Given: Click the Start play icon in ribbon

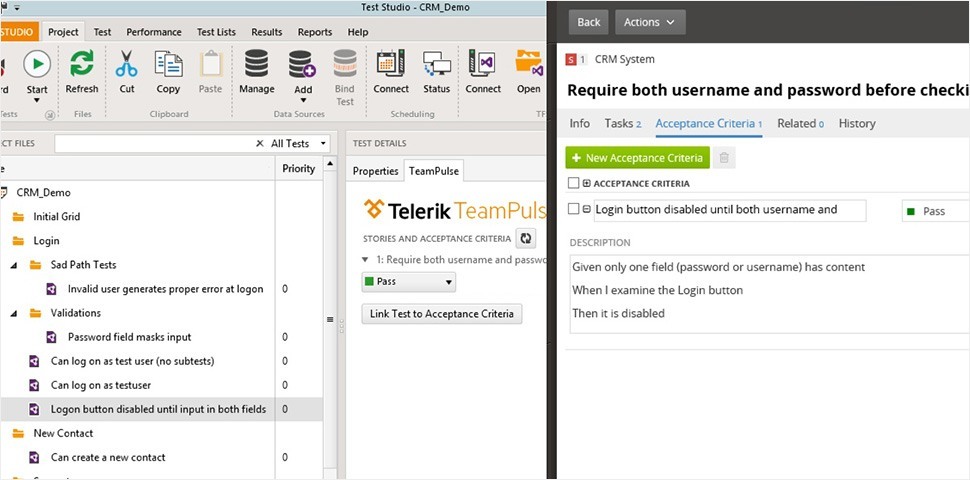Looking at the screenshot, I should point(37,64).
